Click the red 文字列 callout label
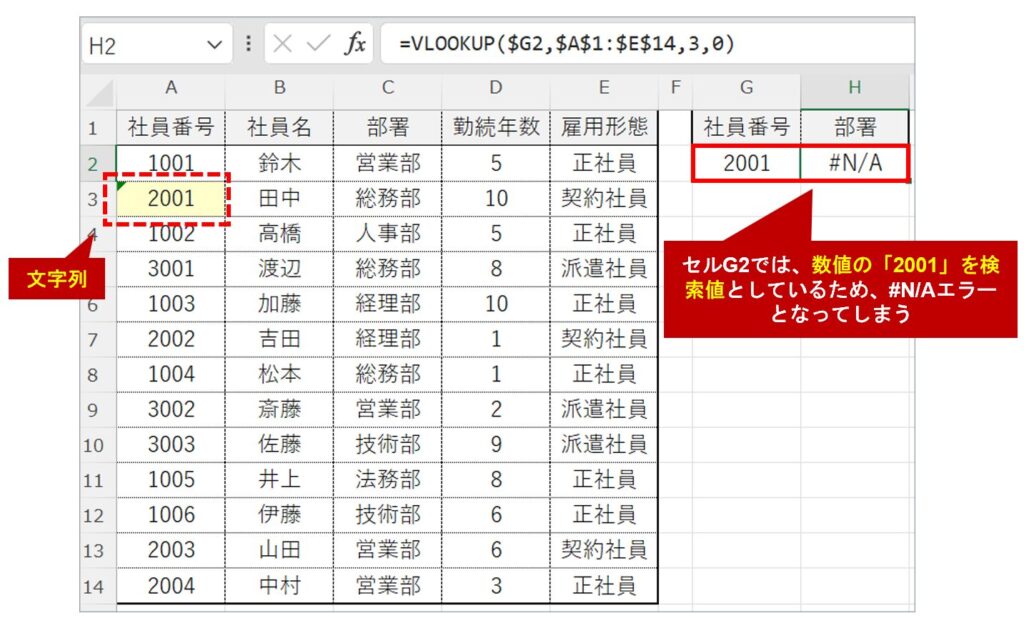This screenshot has width=1024, height=618. pyautogui.click(x=56, y=279)
